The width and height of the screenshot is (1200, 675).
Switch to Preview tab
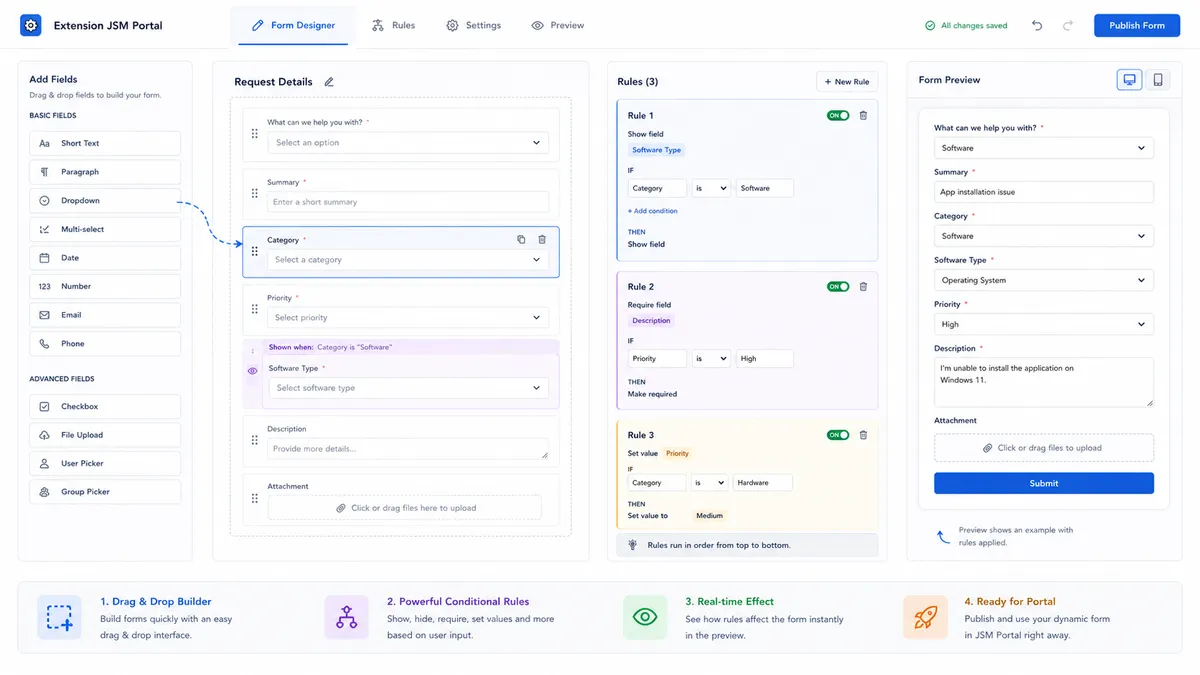point(558,25)
